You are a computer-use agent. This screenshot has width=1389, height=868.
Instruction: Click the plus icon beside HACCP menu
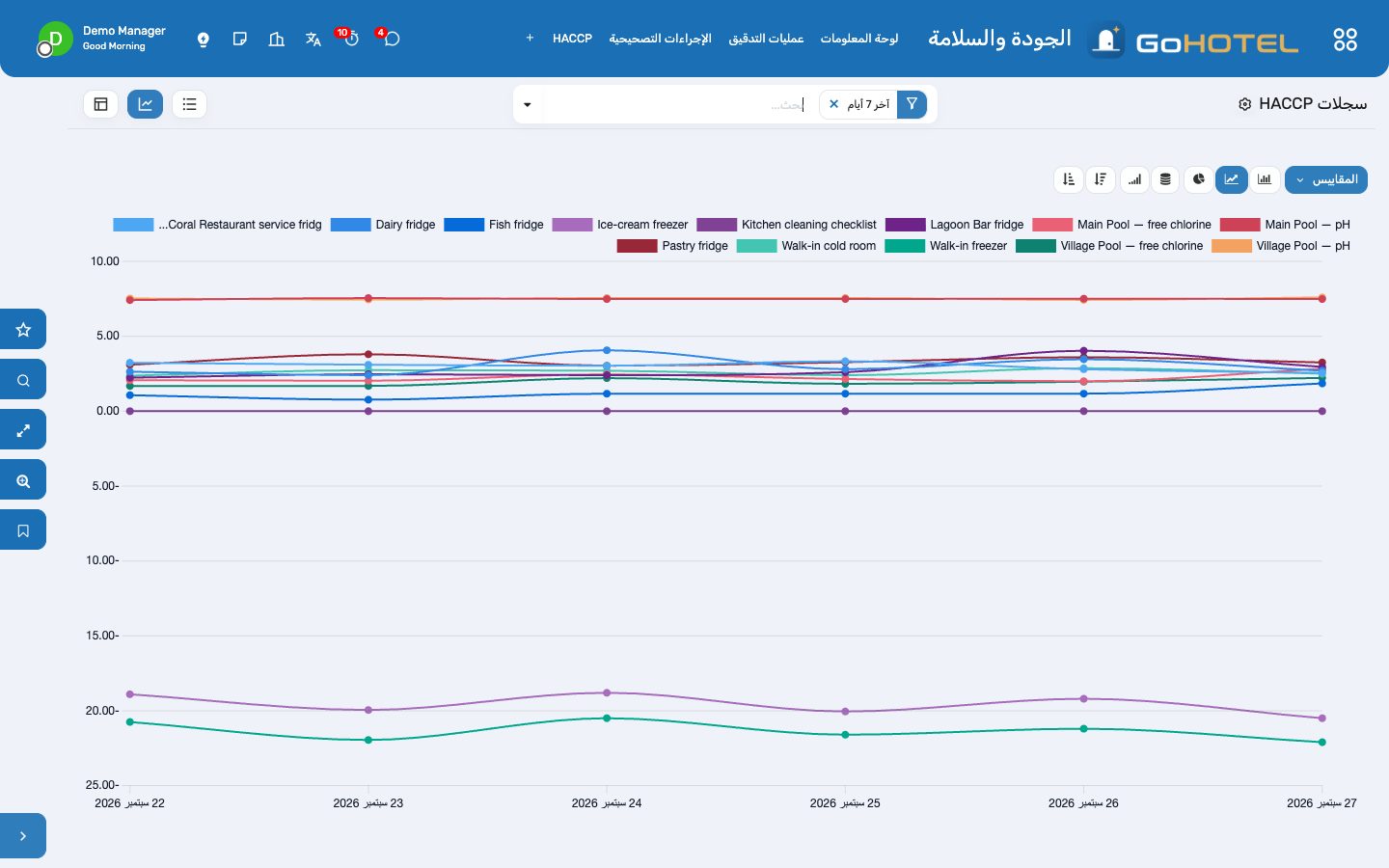pyautogui.click(x=530, y=39)
